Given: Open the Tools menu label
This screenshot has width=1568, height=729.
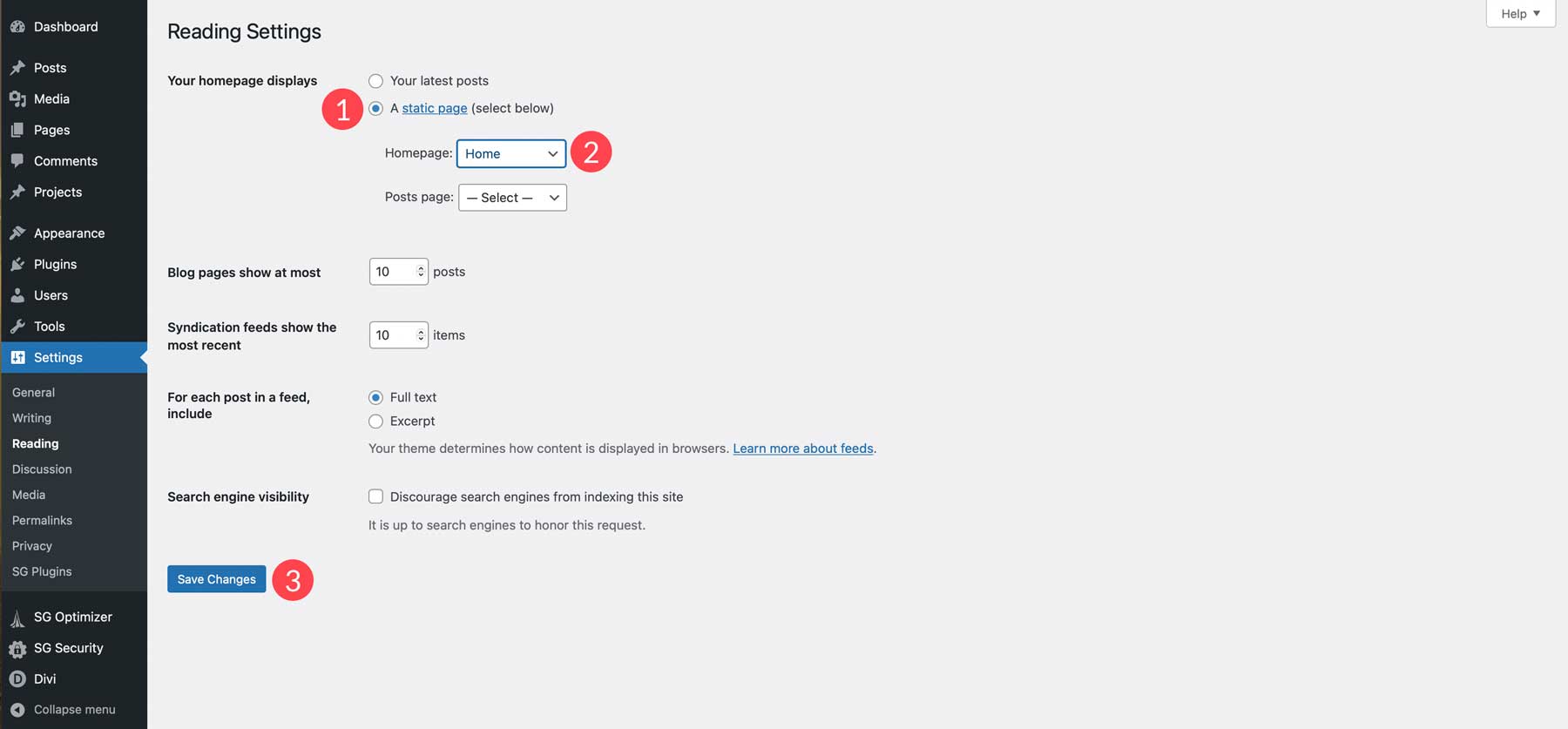Looking at the screenshot, I should [x=50, y=327].
